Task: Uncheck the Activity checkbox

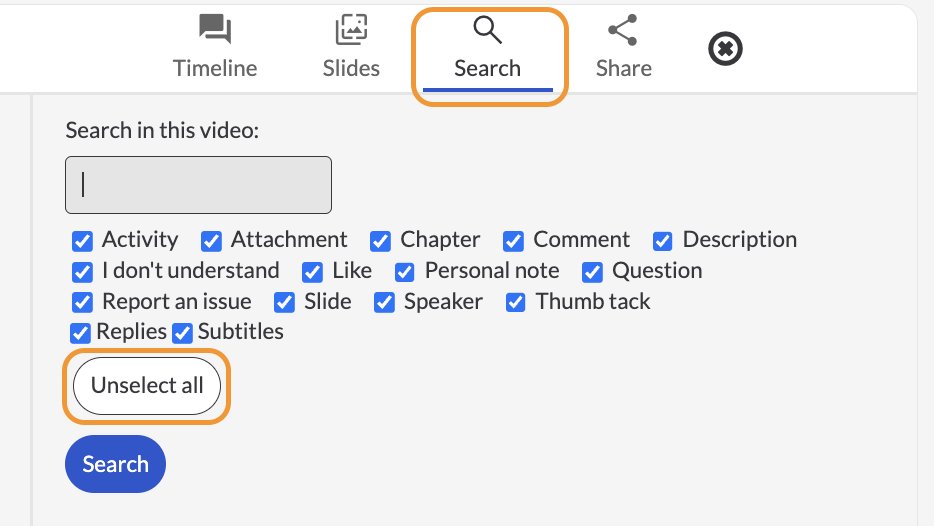Action: [82, 241]
